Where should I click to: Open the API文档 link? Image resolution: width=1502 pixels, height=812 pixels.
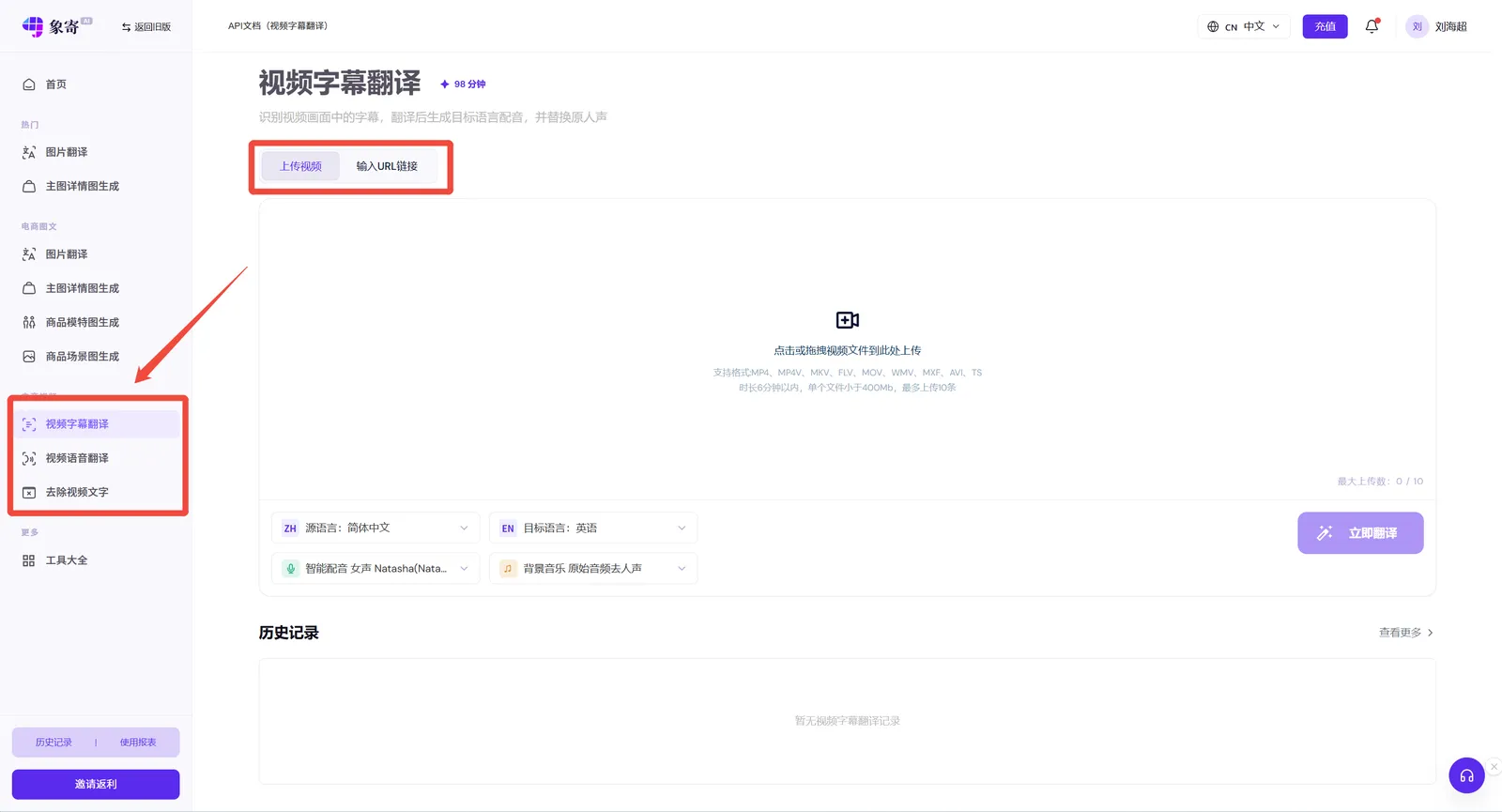(x=278, y=26)
